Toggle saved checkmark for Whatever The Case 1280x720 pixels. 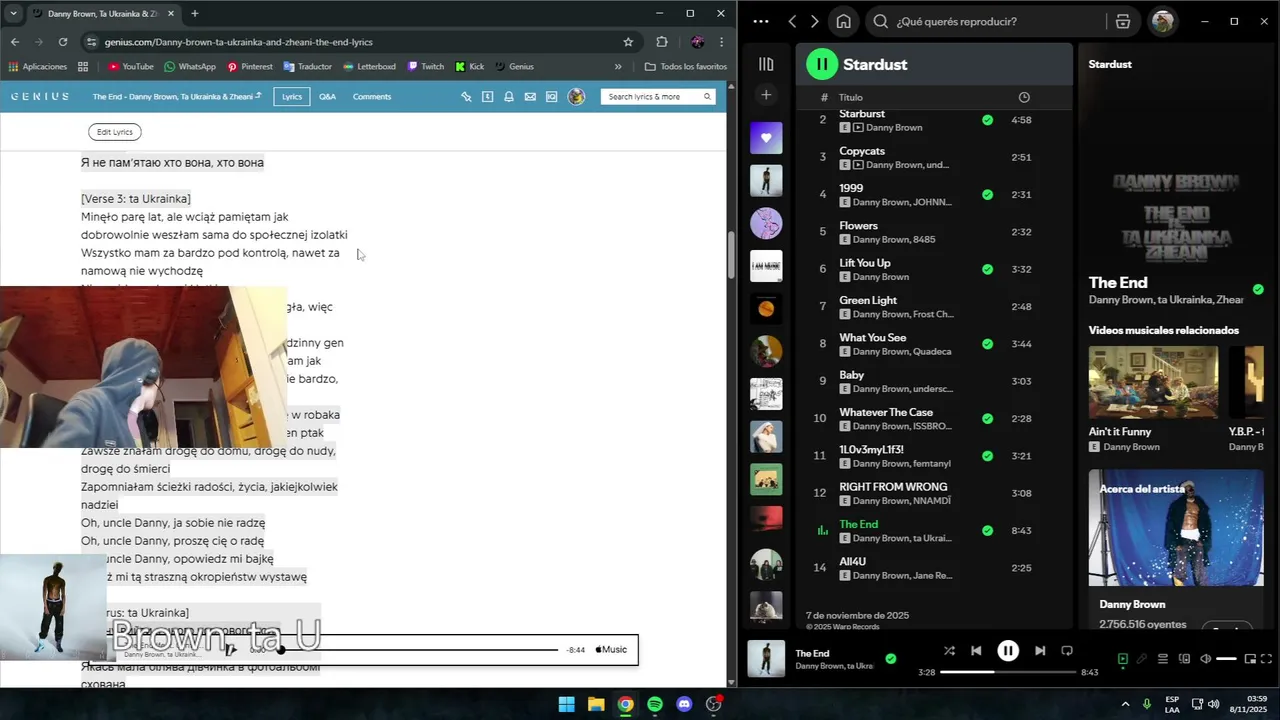click(x=987, y=419)
